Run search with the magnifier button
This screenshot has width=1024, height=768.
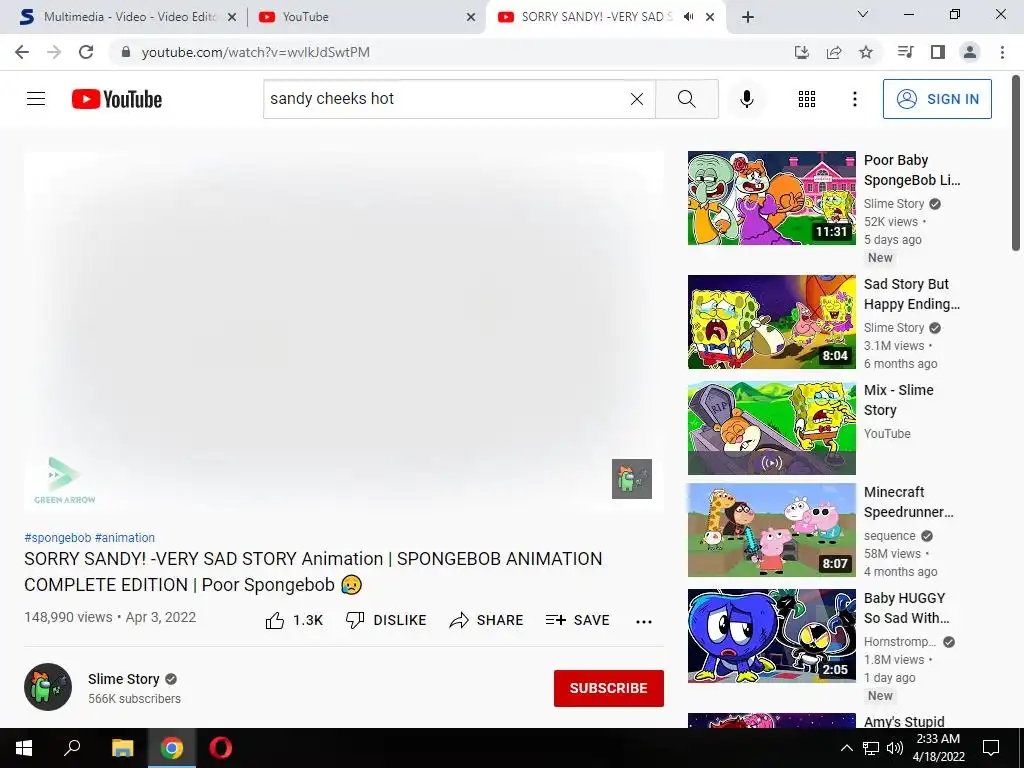pos(686,99)
